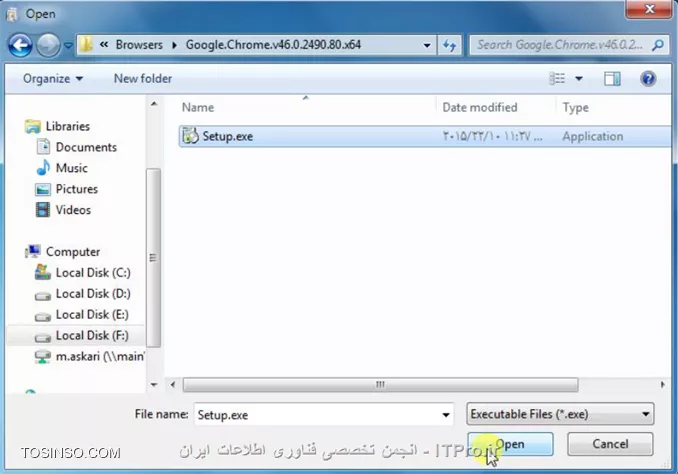Close the Open dialog window
Screen dimensions: 678x474
(649, 9)
